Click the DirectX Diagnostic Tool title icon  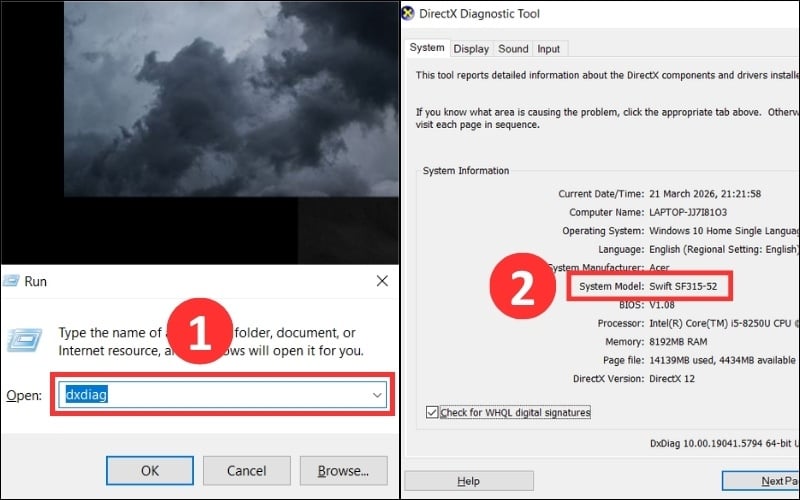408,13
